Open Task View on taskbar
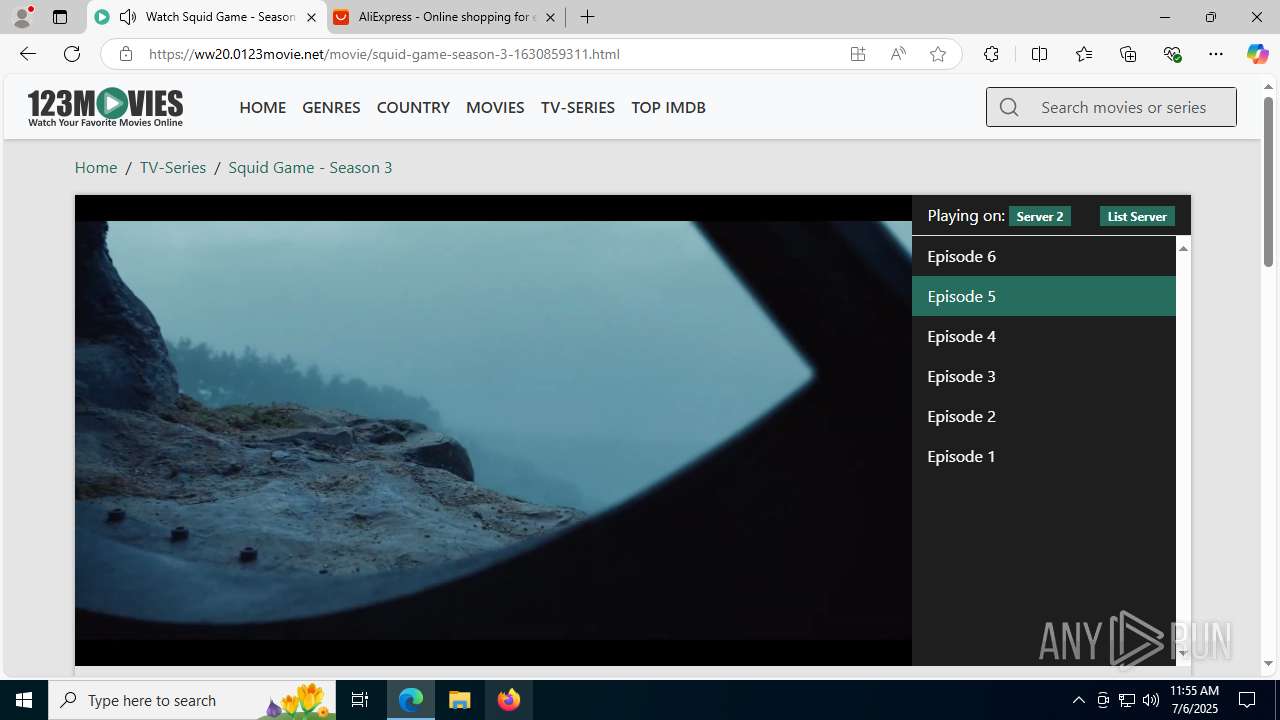 (360, 700)
